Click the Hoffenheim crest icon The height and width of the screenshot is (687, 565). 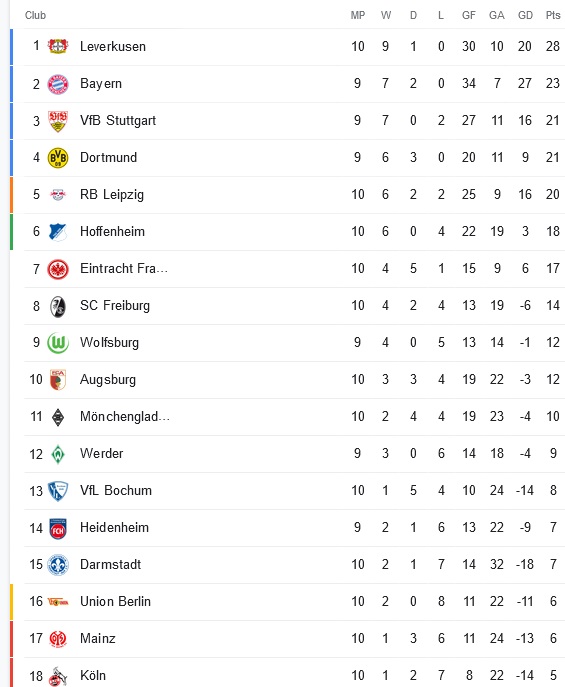[x=58, y=232]
